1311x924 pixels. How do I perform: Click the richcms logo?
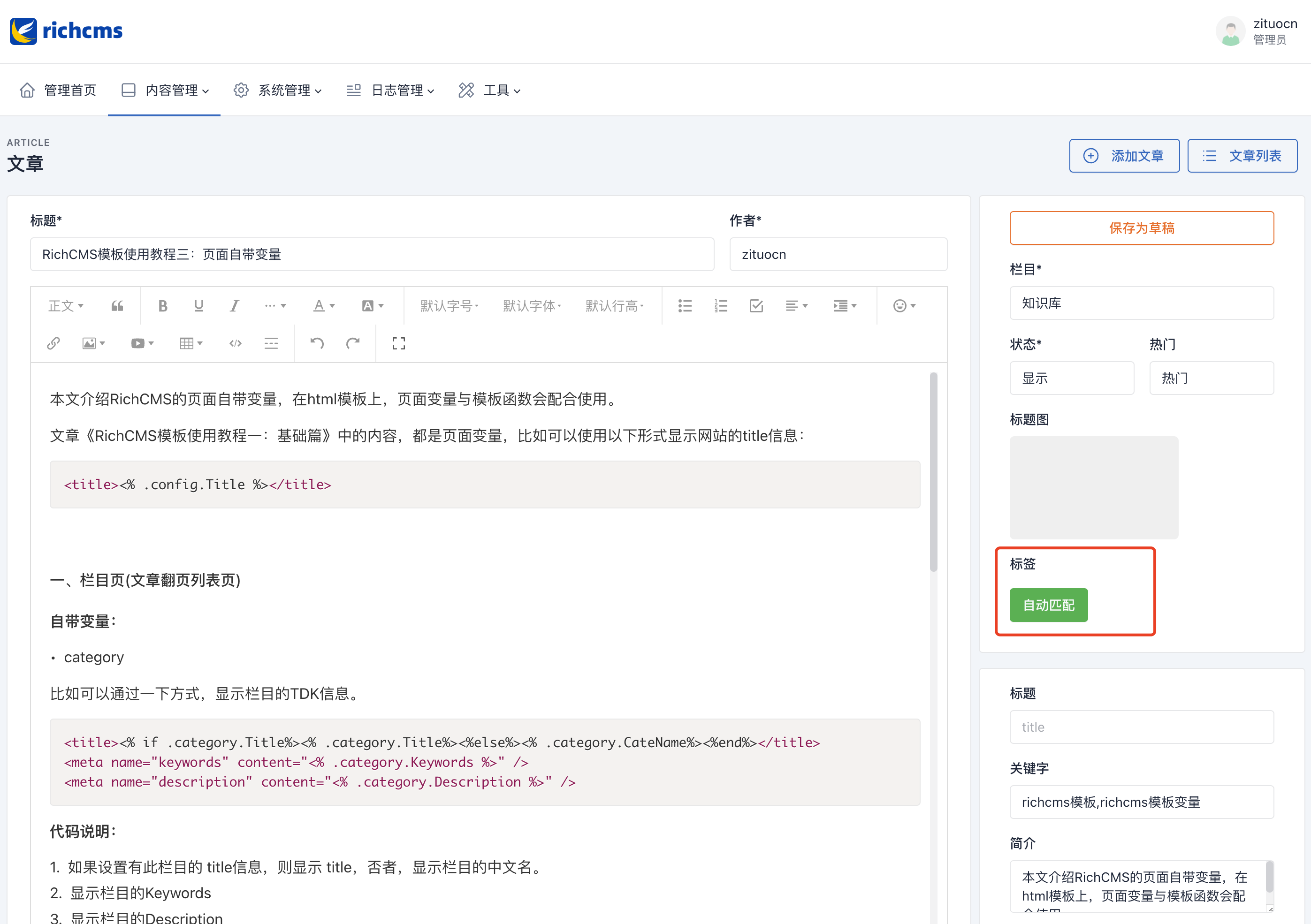click(66, 31)
